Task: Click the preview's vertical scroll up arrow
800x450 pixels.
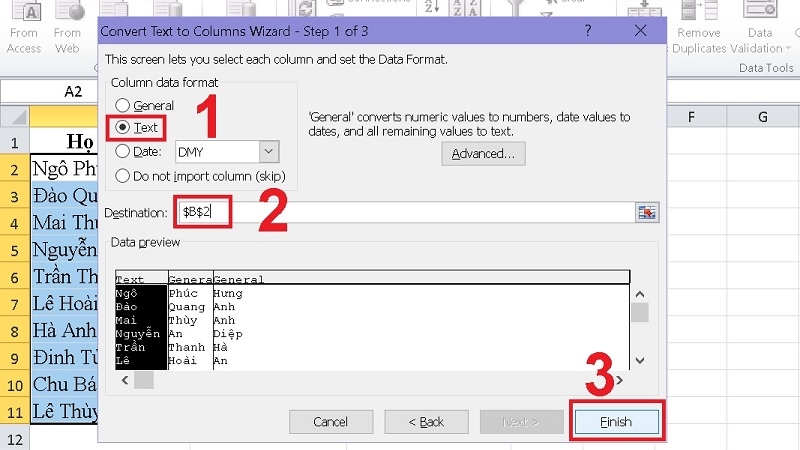Action: 640,294
